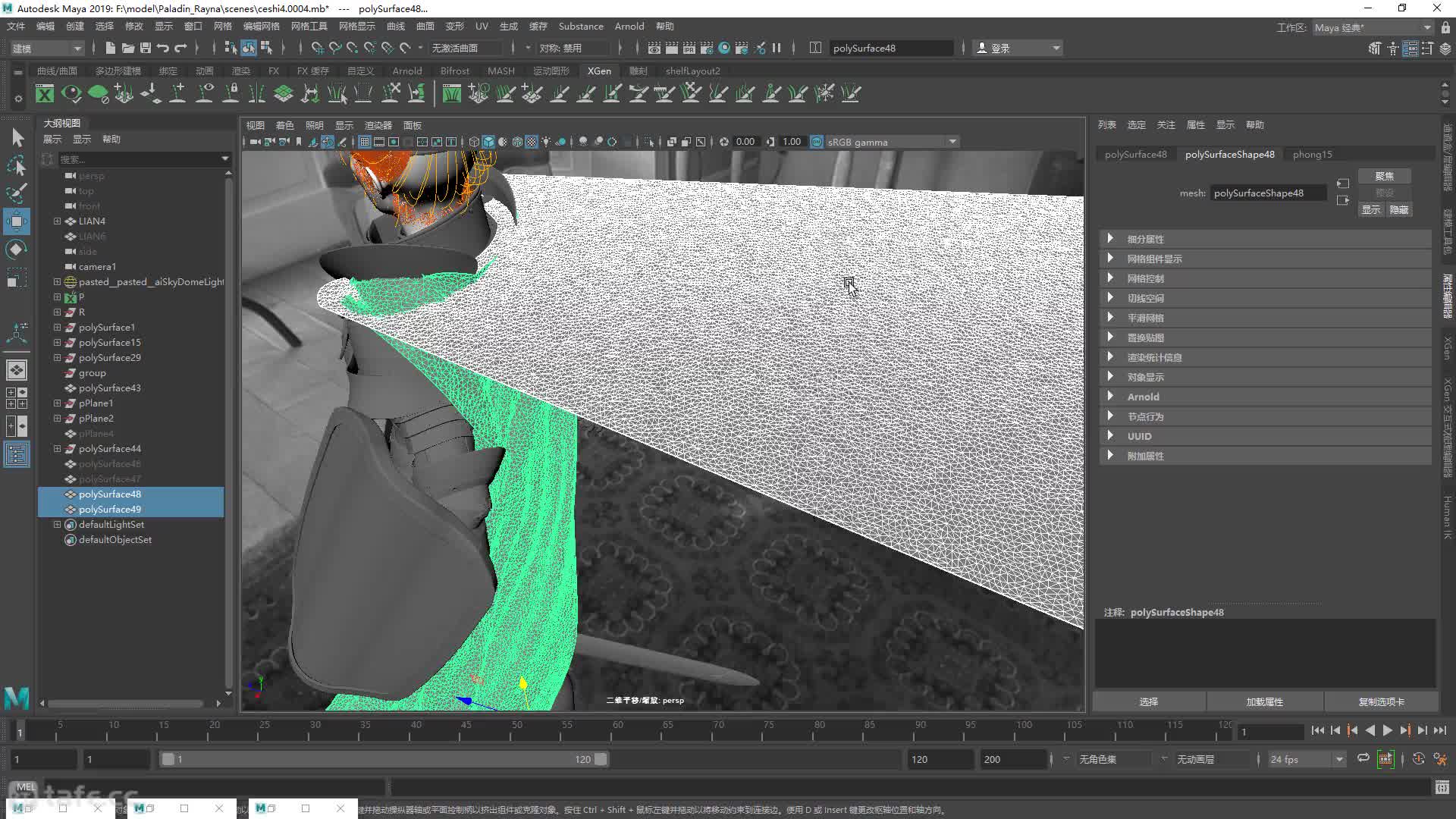Open the XGen window shelf icon

(x=45, y=94)
